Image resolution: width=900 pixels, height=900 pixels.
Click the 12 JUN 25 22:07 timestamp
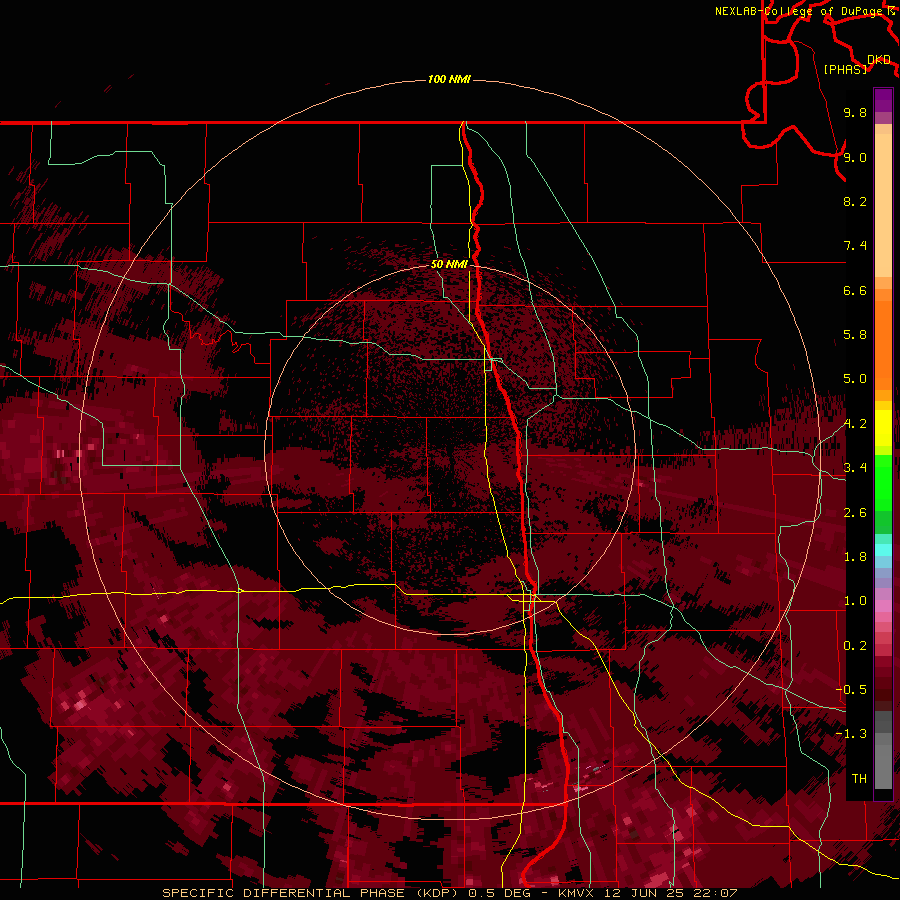click(x=670, y=893)
